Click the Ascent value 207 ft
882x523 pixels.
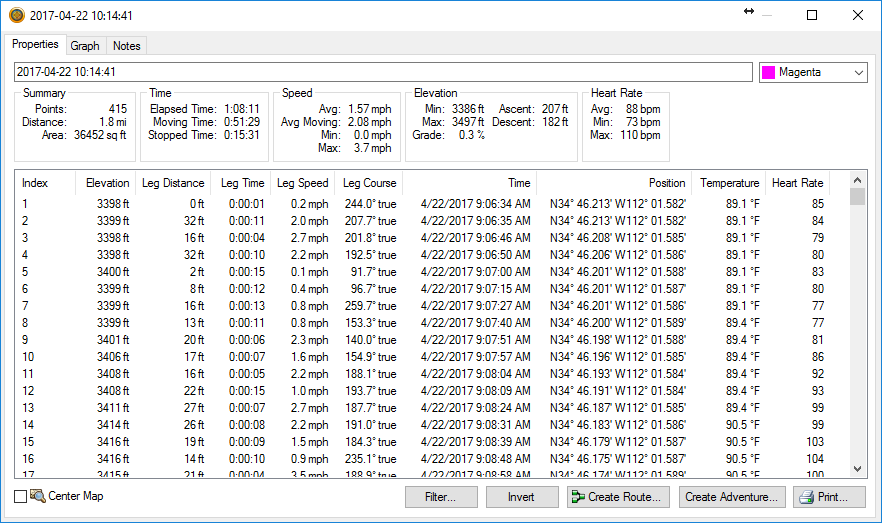tap(555, 109)
